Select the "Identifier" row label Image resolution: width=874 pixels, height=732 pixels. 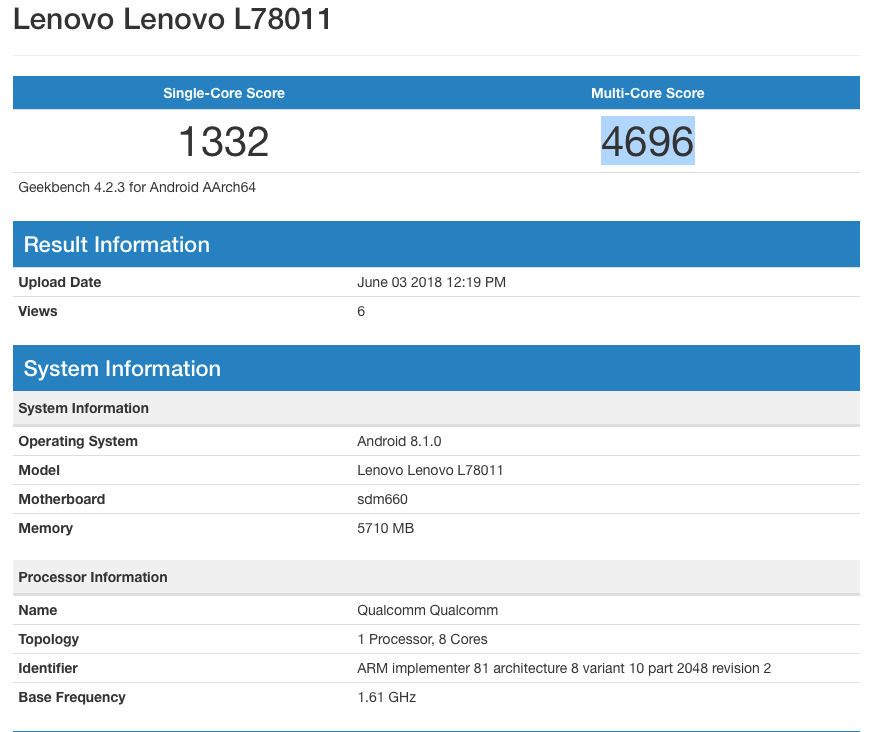pos(48,668)
